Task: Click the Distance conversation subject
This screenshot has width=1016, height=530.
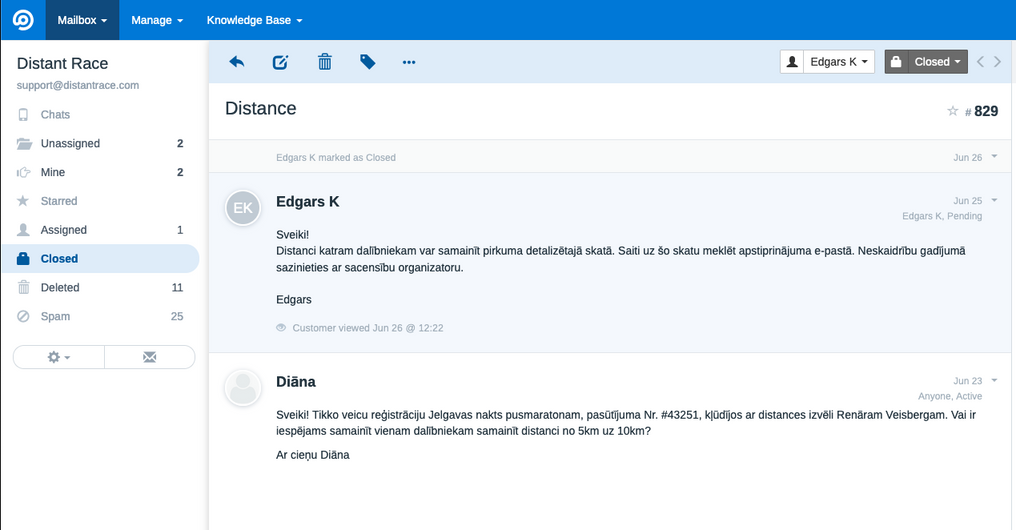Action: [260, 108]
